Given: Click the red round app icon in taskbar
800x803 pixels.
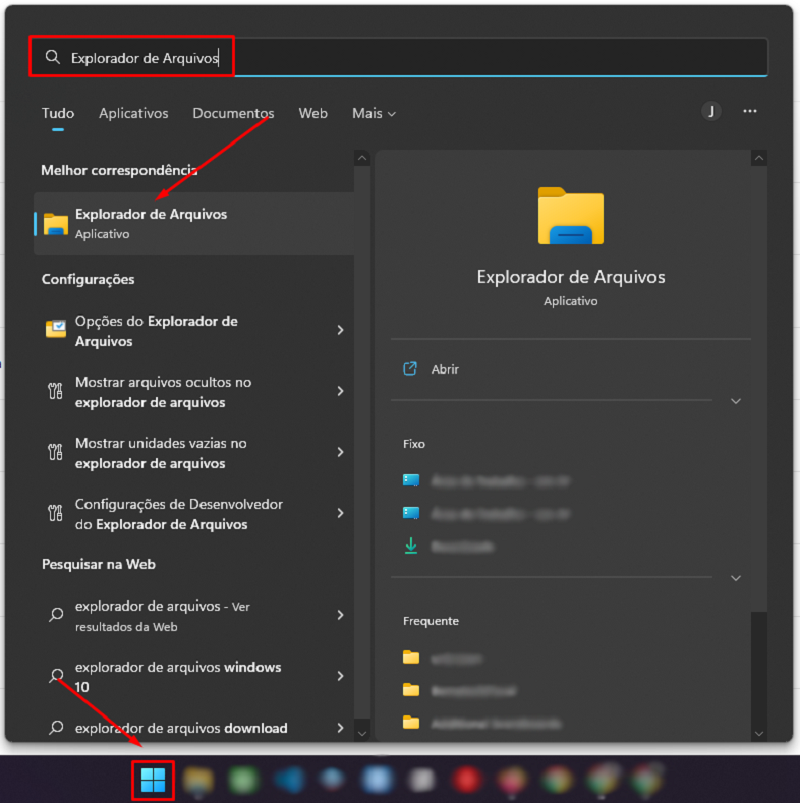Looking at the screenshot, I should coord(466,780).
